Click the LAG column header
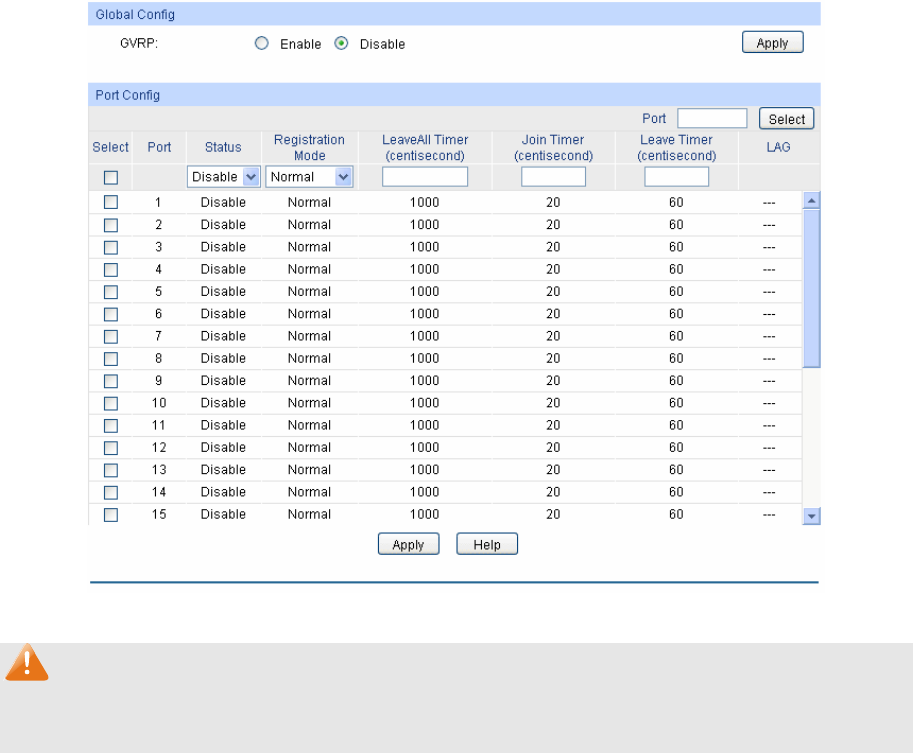This screenshot has height=753, width=913. (778, 147)
